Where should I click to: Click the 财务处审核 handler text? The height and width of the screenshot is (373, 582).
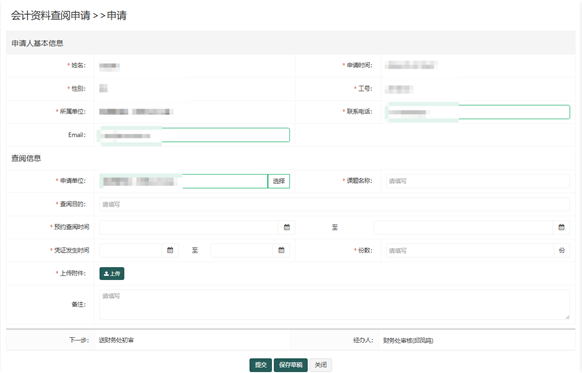pyautogui.click(x=408, y=340)
